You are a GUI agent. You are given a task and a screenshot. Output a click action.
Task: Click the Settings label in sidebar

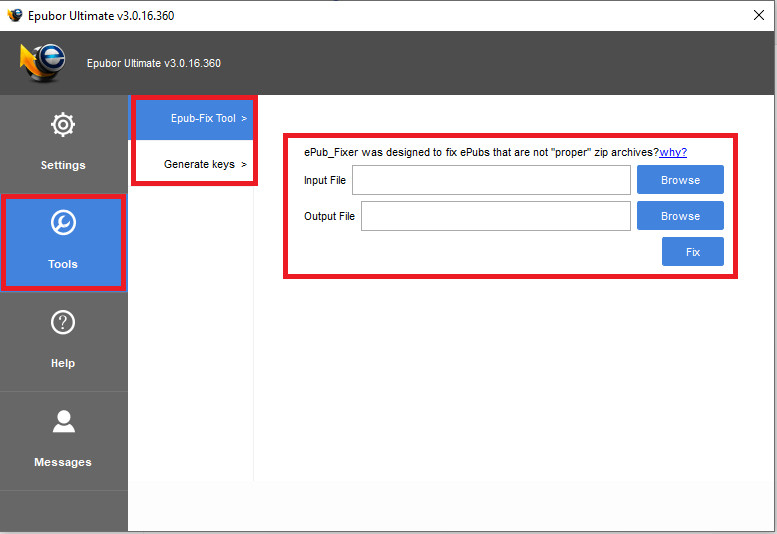[x=63, y=165]
